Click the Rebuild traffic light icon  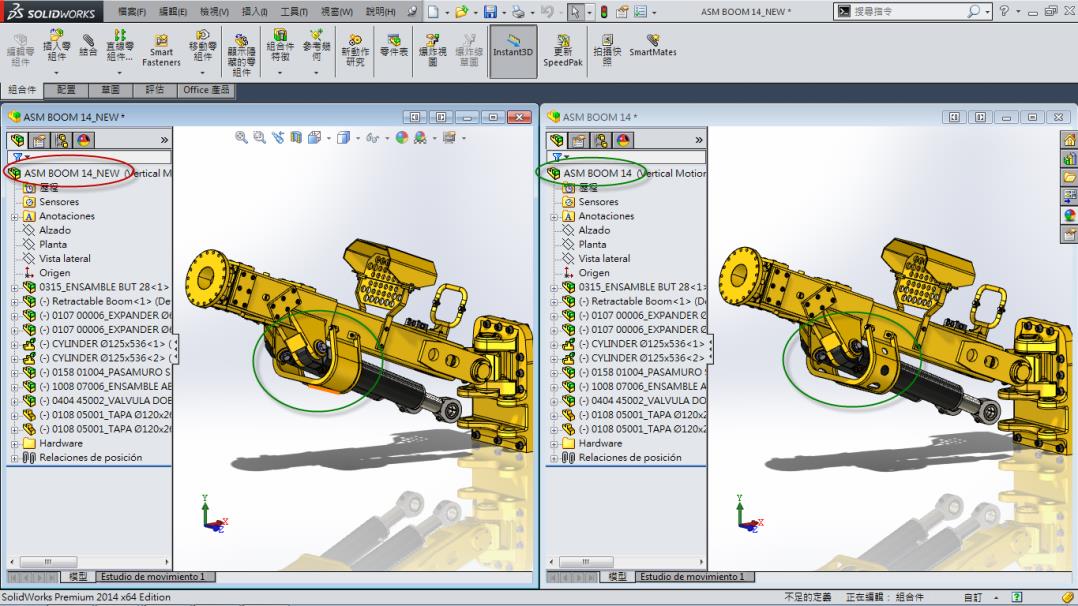point(603,12)
